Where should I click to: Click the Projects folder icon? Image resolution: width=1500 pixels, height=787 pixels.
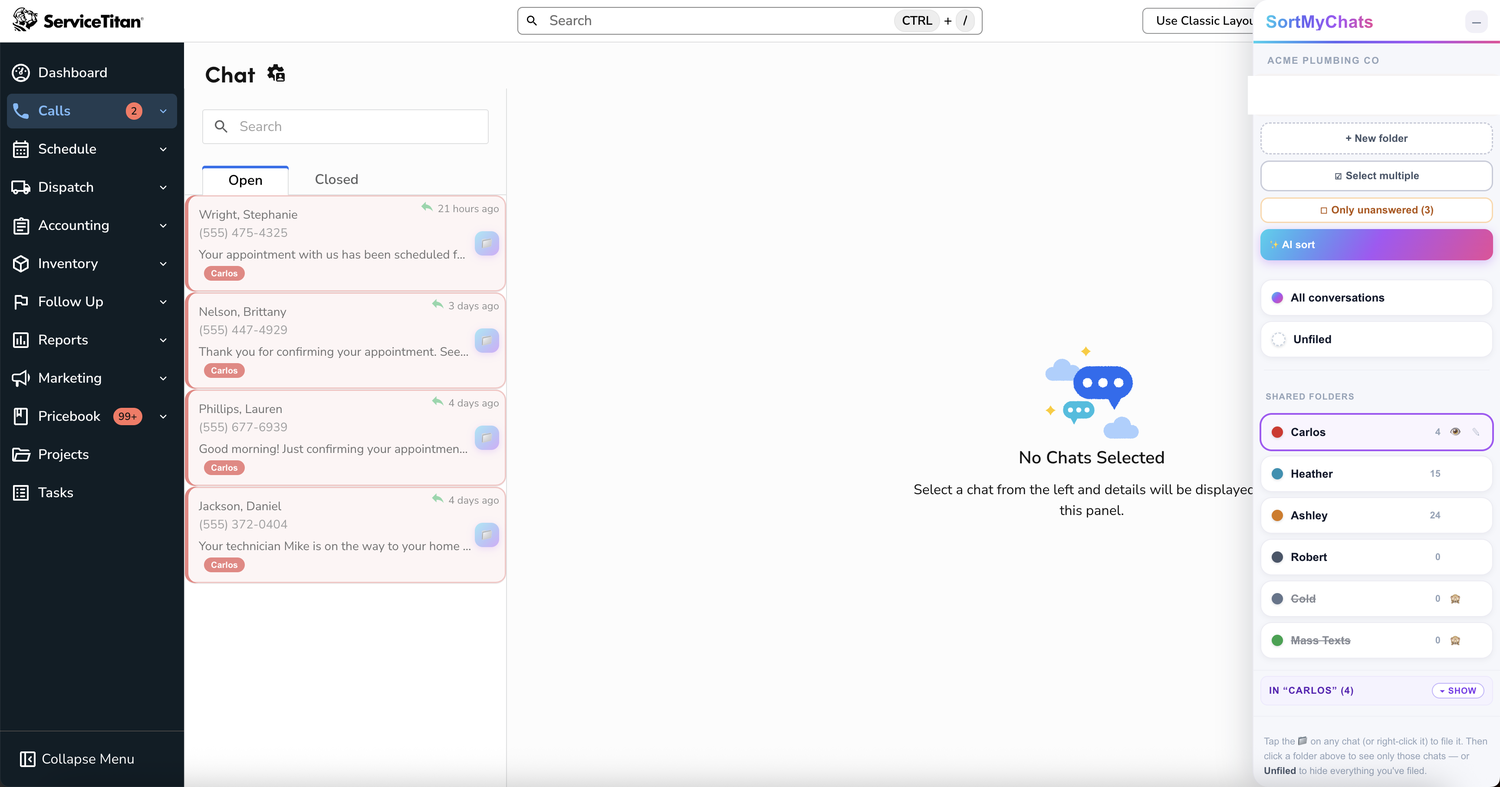point(21,454)
